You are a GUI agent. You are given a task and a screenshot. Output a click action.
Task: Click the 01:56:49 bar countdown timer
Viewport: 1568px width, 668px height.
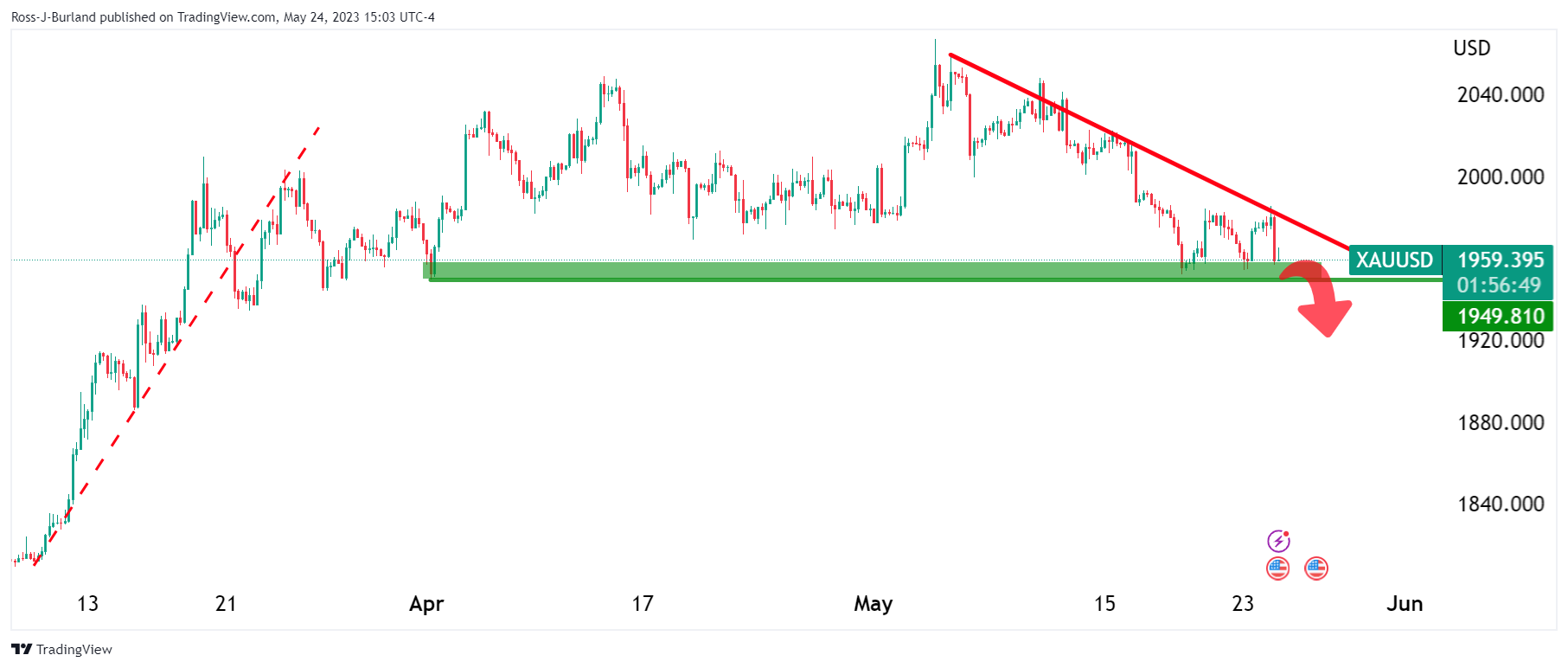coord(1498,286)
